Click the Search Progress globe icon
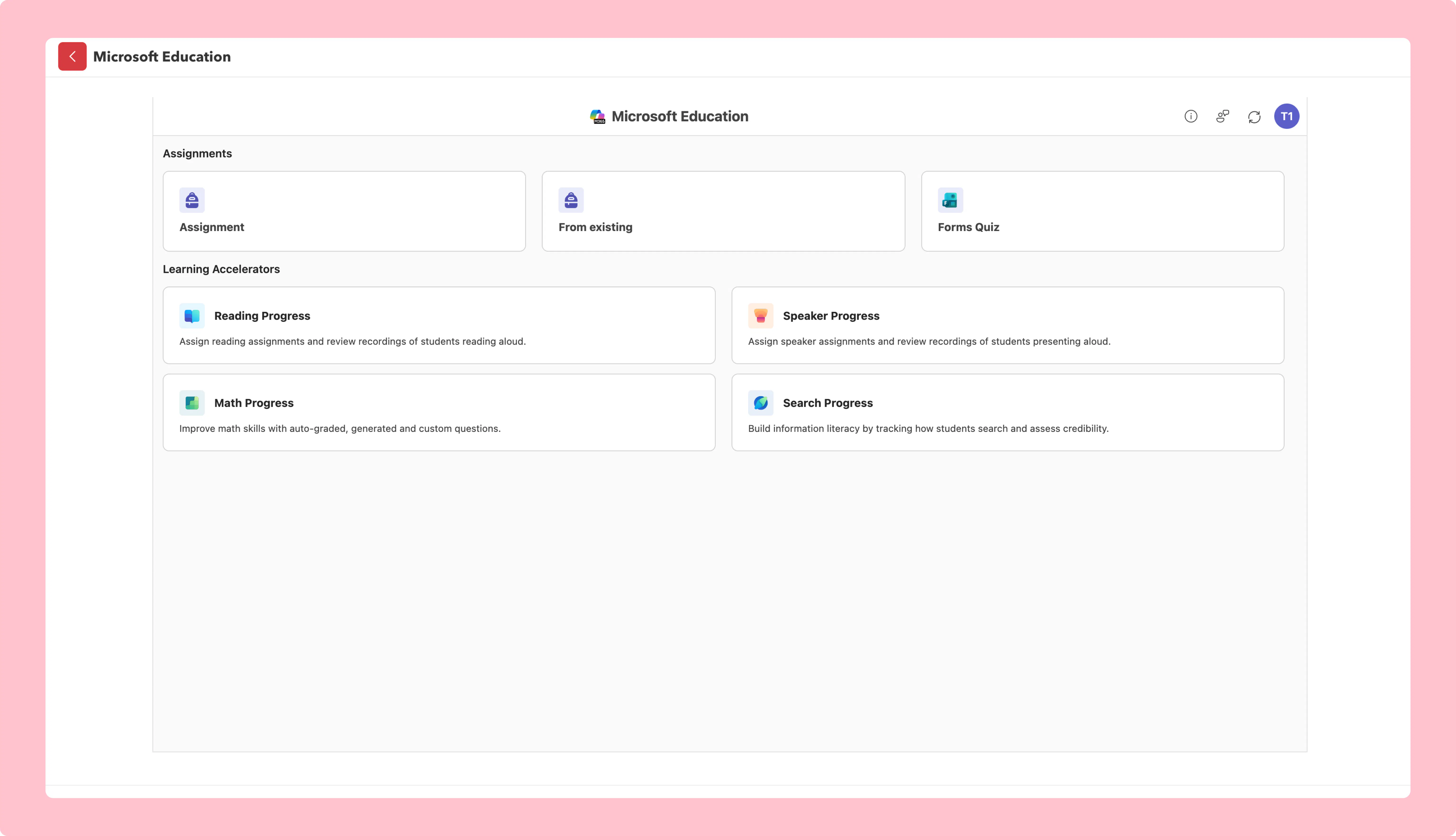Image resolution: width=1456 pixels, height=836 pixels. [761, 403]
